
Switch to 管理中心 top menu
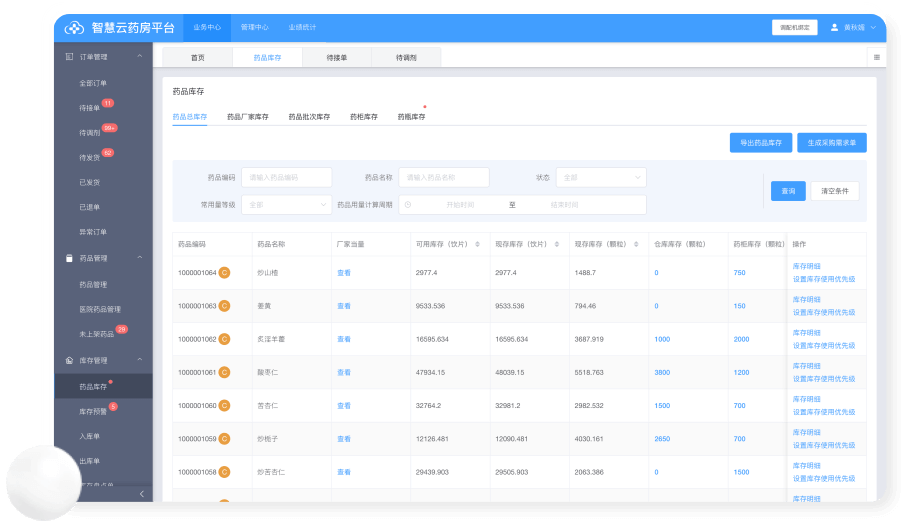tap(255, 27)
